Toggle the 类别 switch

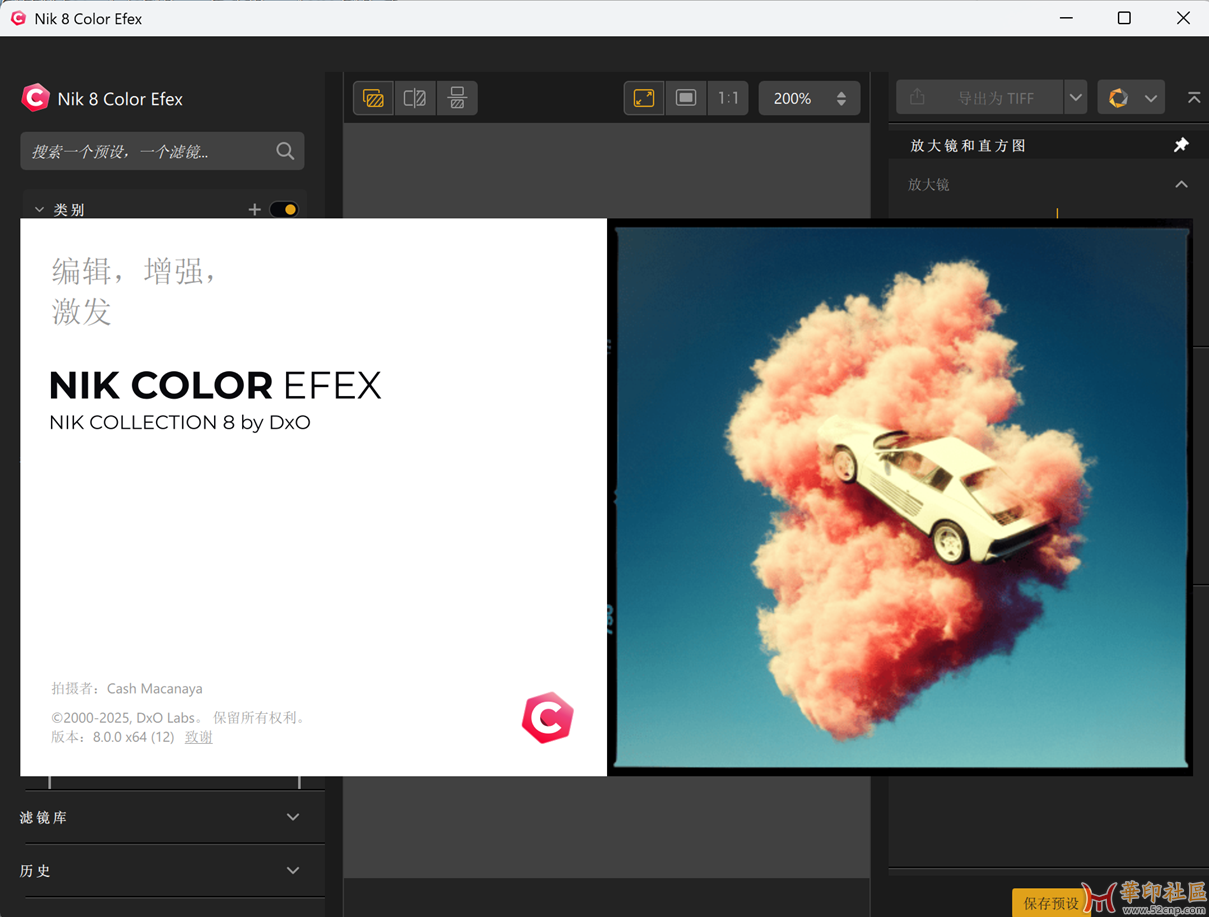[284, 209]
